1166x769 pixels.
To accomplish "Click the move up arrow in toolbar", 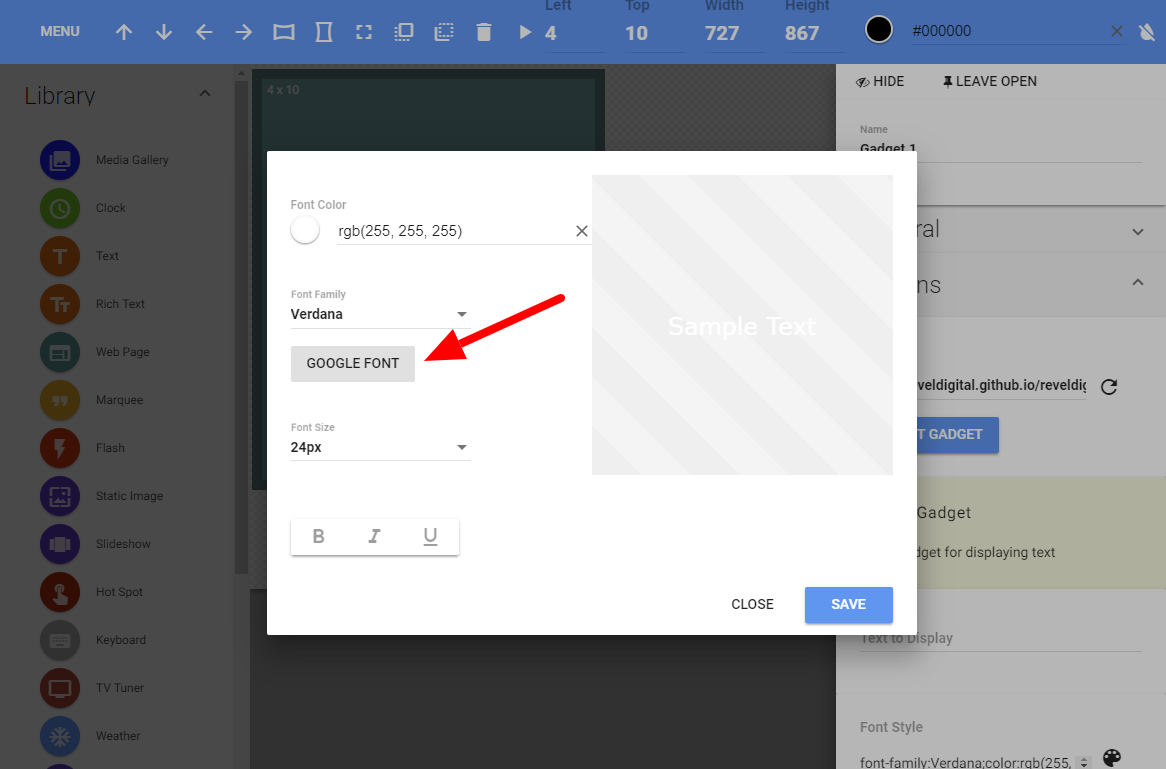I will click(124, 32).
